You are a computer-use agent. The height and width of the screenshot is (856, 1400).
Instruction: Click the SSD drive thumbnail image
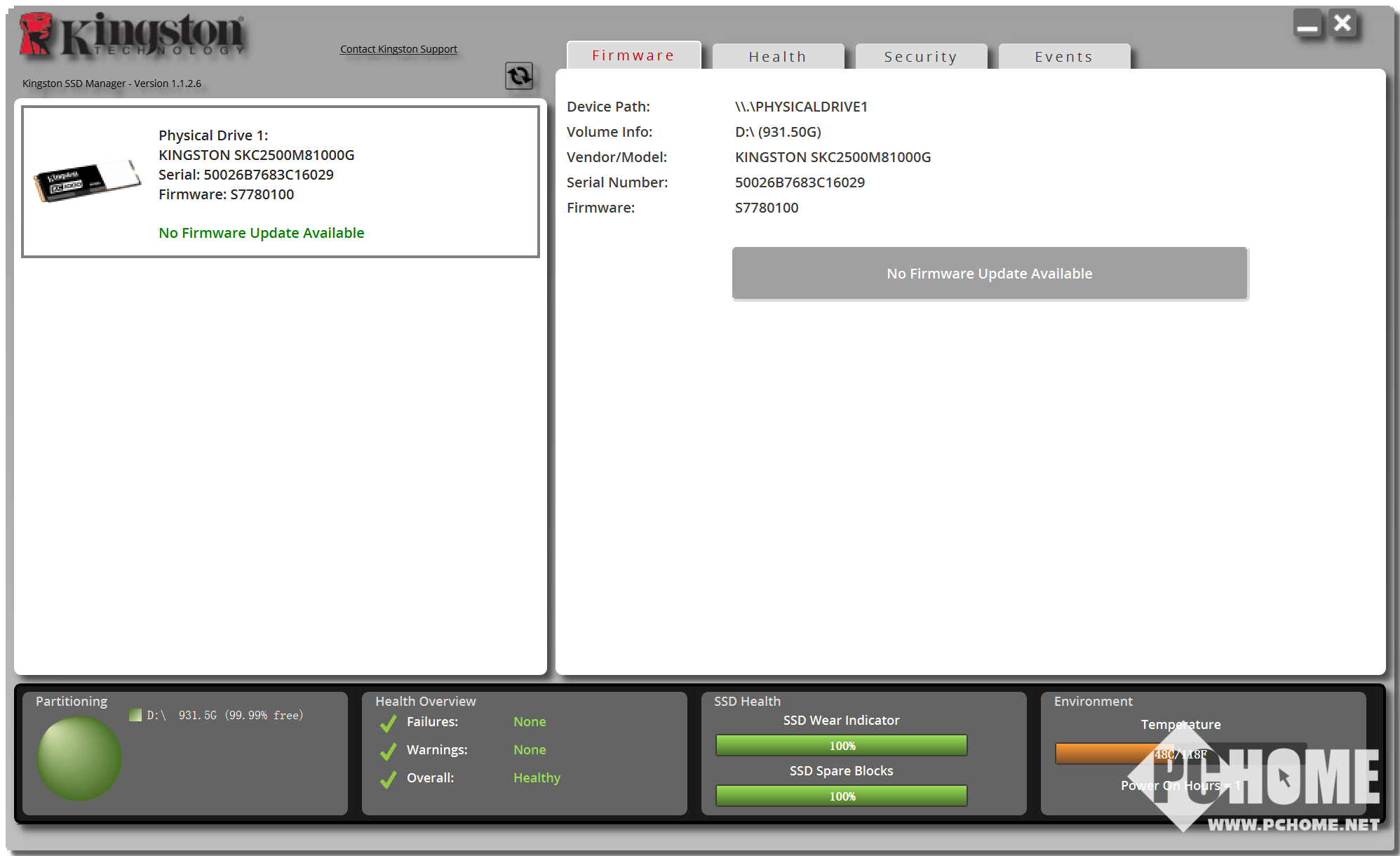coord(87,180)
